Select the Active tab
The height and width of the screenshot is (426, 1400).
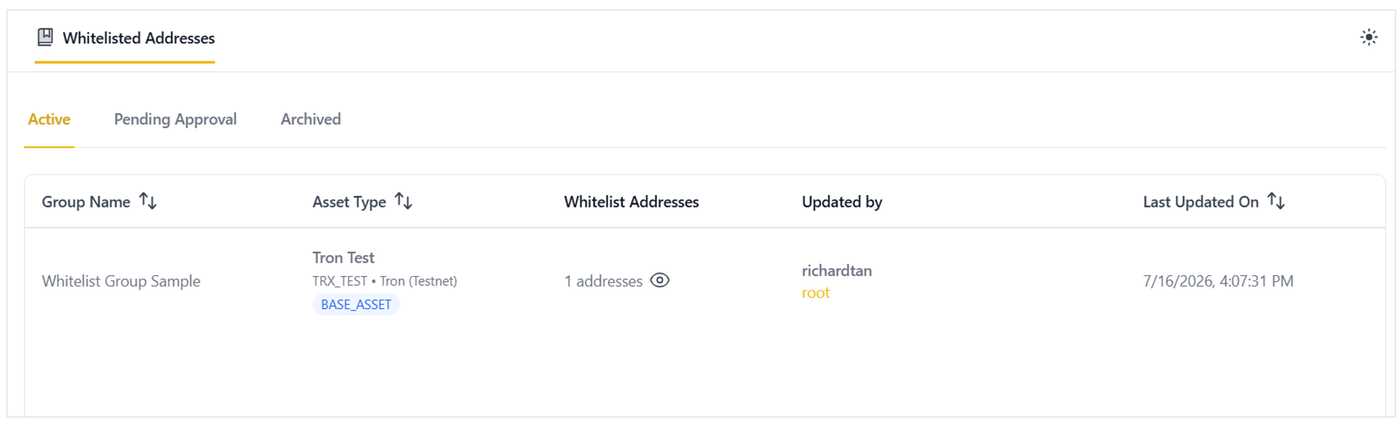coord(49,119)
